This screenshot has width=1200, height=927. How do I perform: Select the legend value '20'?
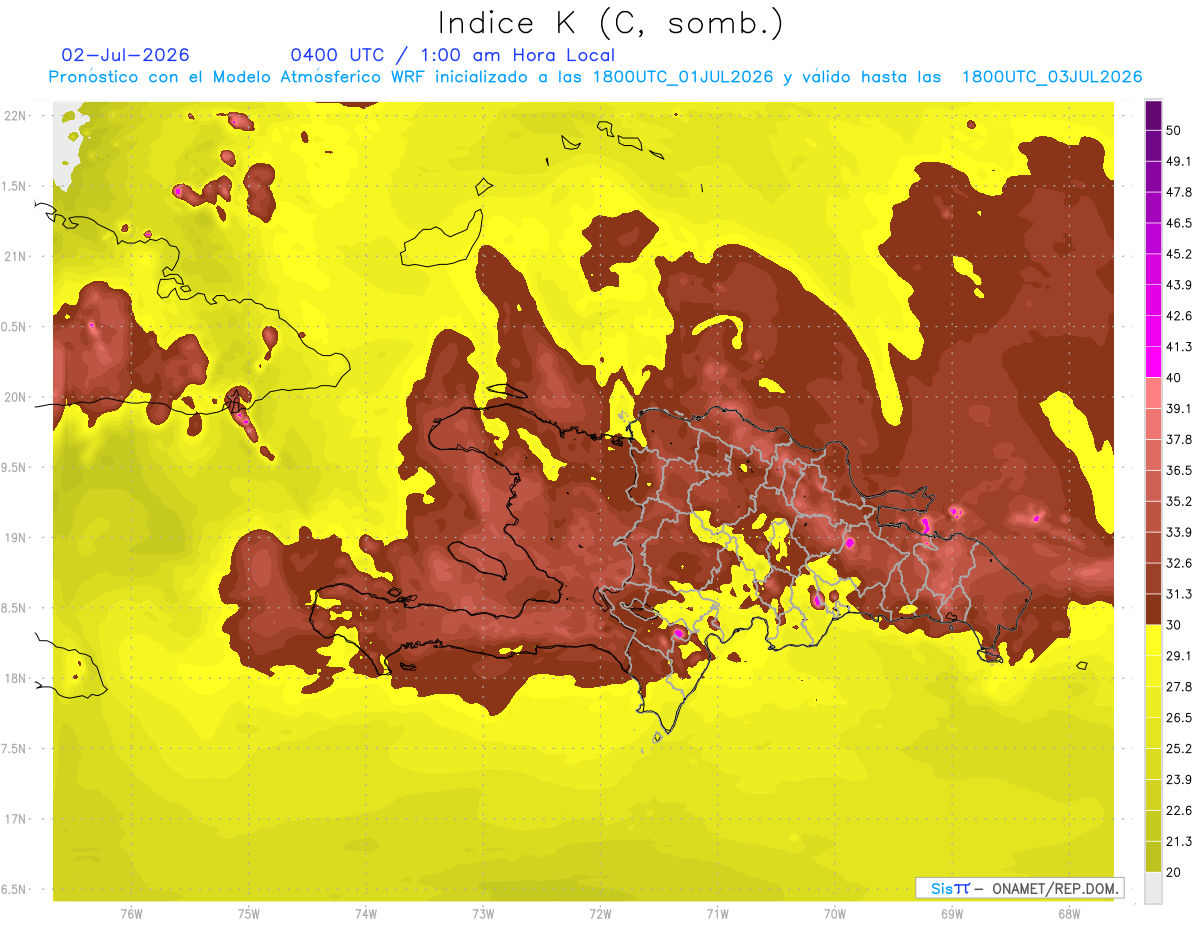(x=1174, y=873)
